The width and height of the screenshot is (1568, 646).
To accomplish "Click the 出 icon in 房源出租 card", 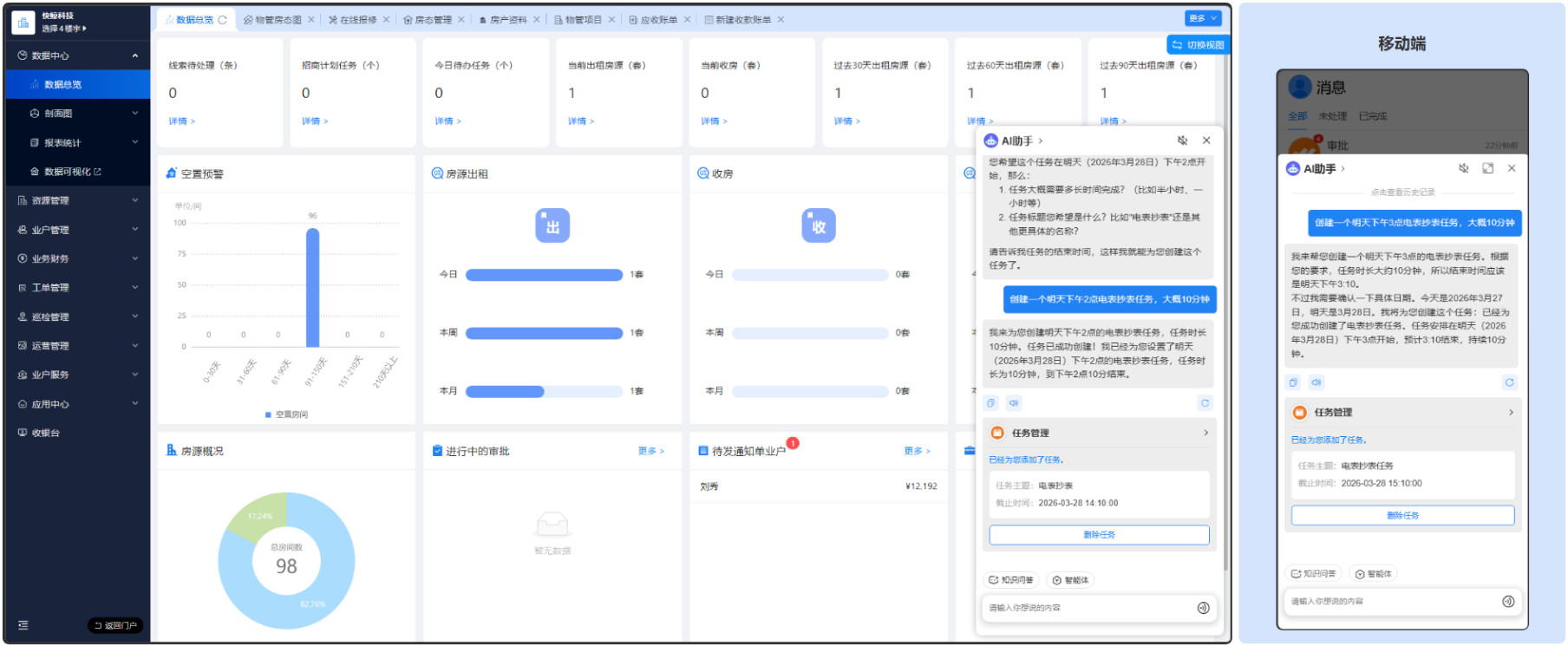I will [552, 226].
